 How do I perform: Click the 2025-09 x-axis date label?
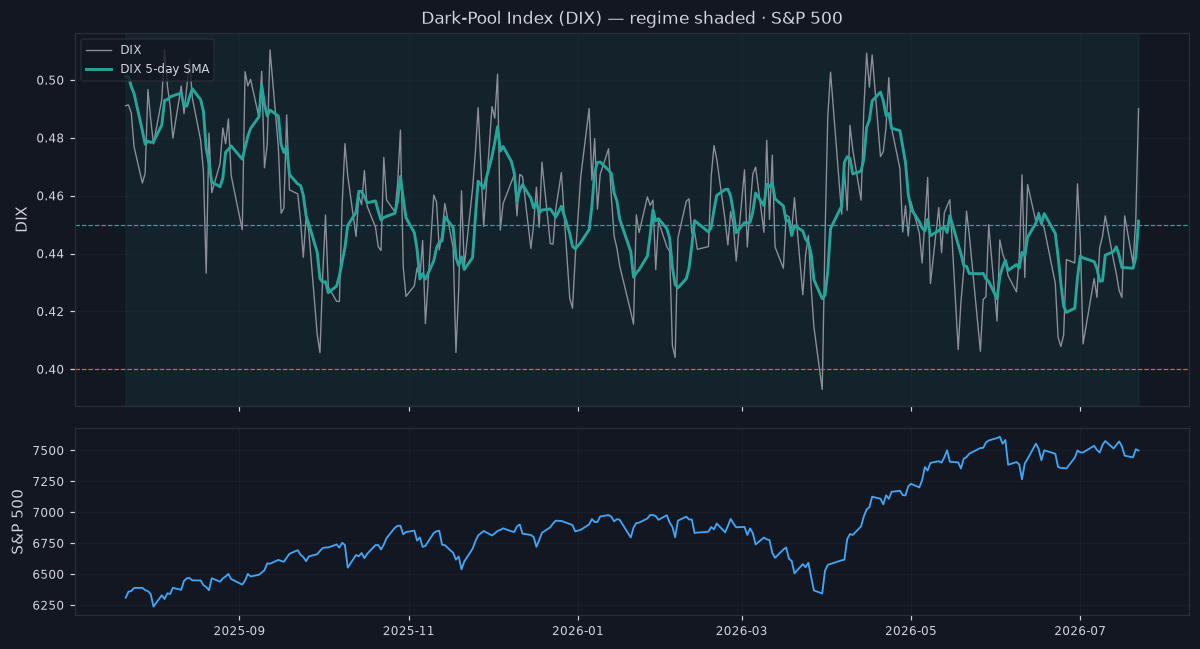[x=239, y=631]
